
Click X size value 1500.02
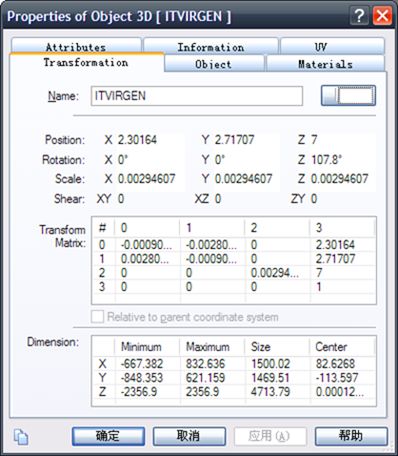click(x=270, y=364)
